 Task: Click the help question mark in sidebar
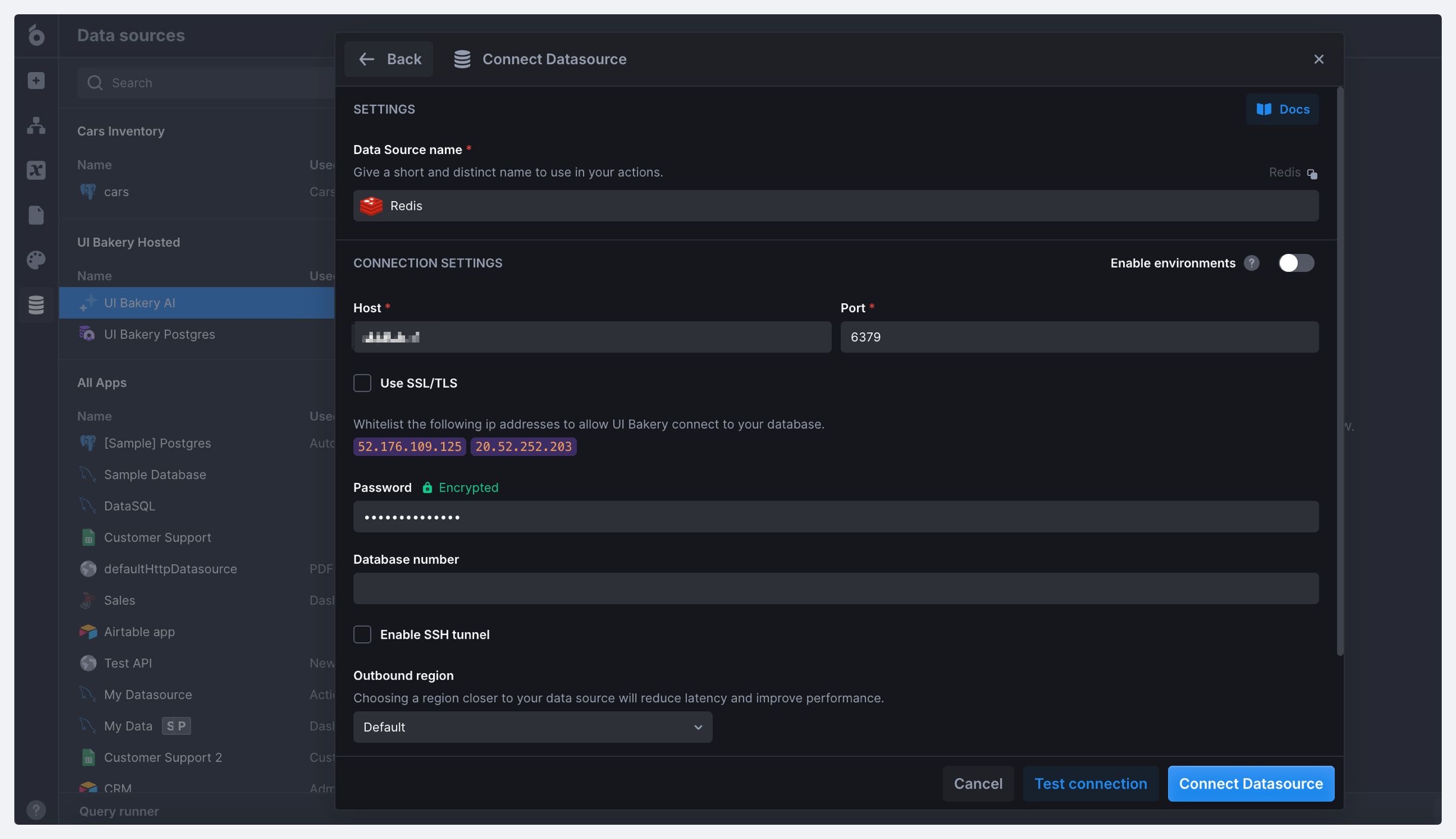click(x=36, y=810)
